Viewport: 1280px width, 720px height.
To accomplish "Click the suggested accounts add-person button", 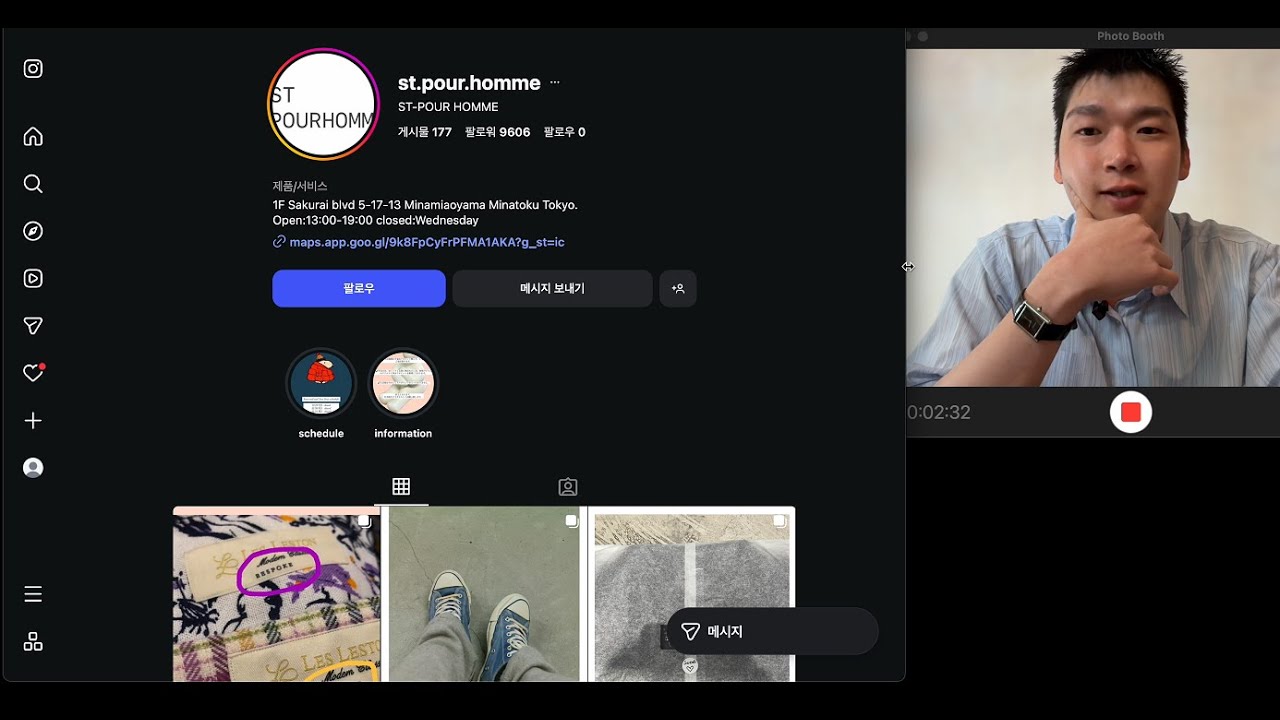I will coord(678,289).
